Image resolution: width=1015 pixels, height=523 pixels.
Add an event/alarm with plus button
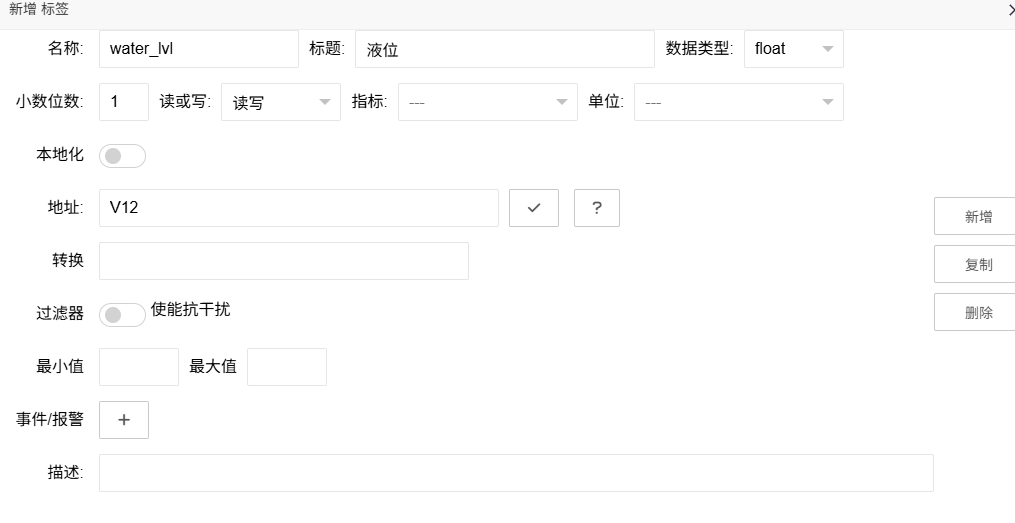pos(124,419)
